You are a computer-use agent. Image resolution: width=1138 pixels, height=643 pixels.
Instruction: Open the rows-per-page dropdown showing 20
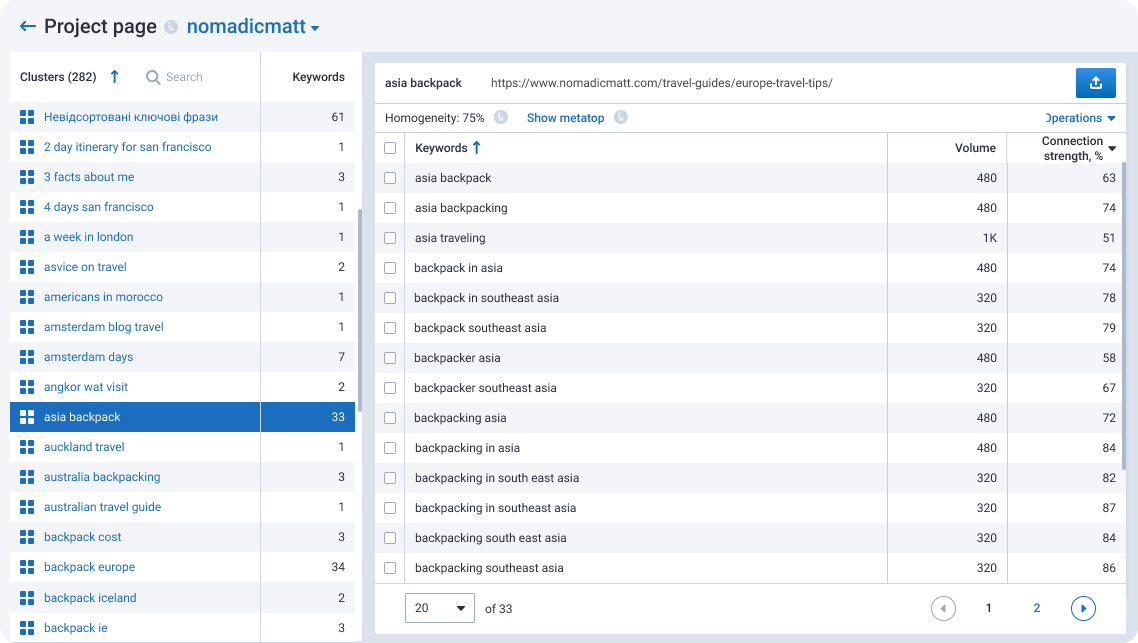439,608
